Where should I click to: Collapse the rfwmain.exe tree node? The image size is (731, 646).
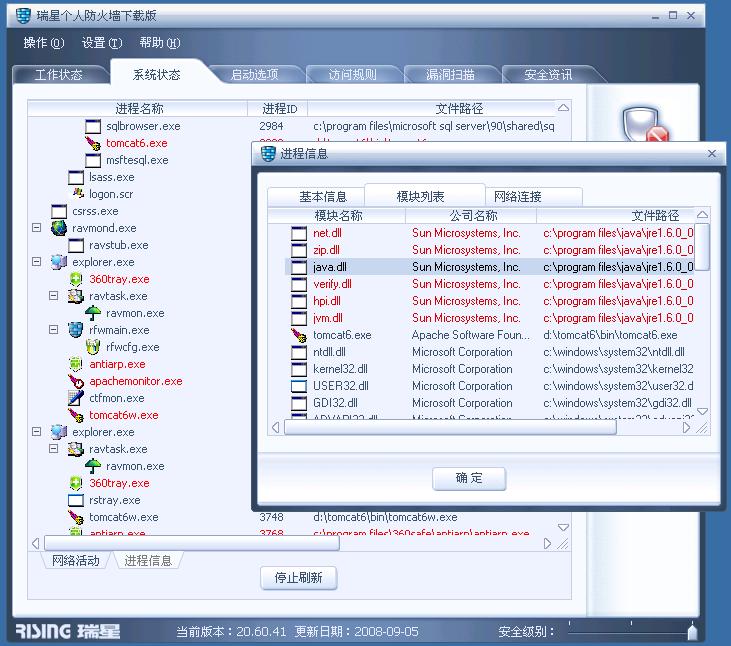pos(54,330)
